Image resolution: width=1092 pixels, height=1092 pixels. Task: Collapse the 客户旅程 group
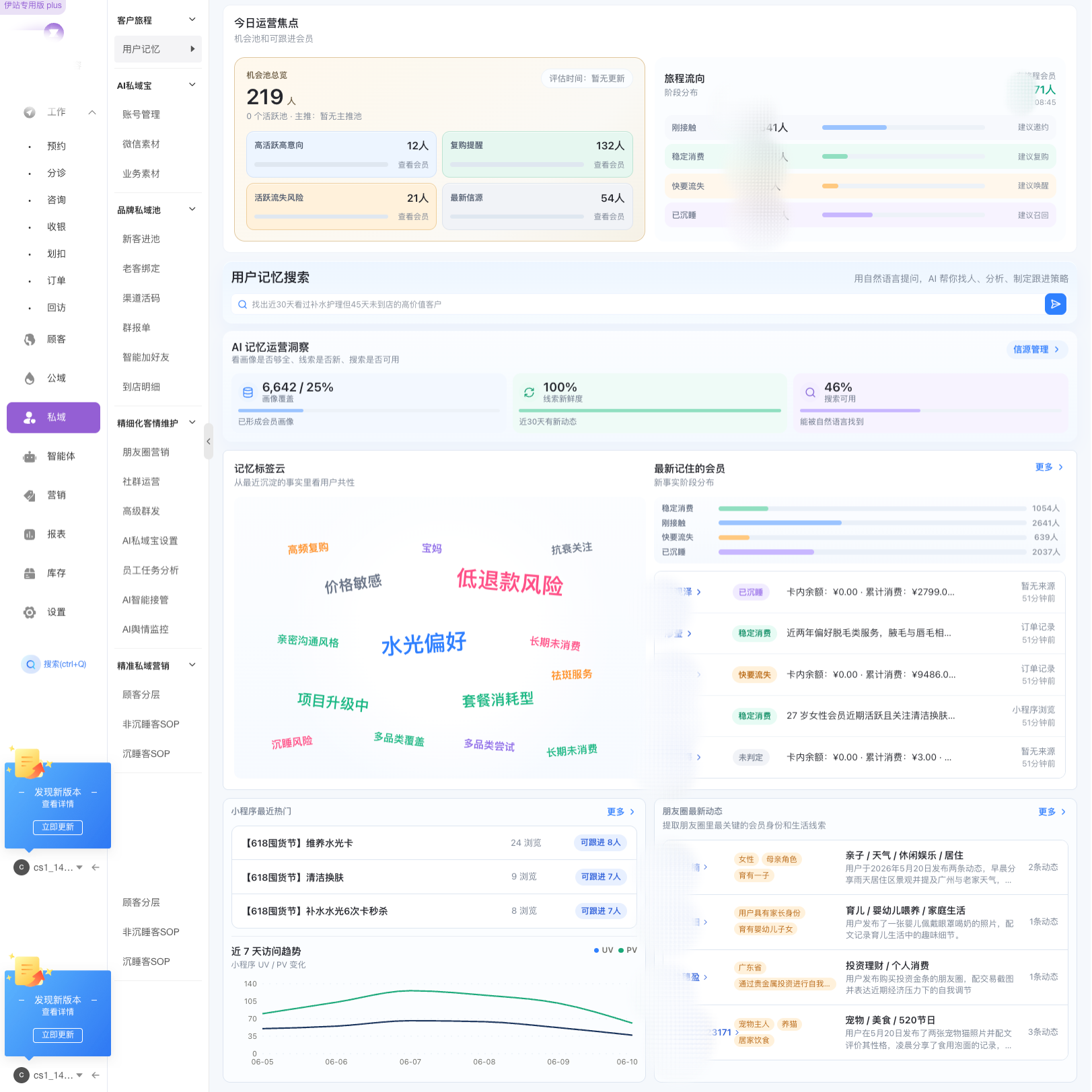pos(192,20)
